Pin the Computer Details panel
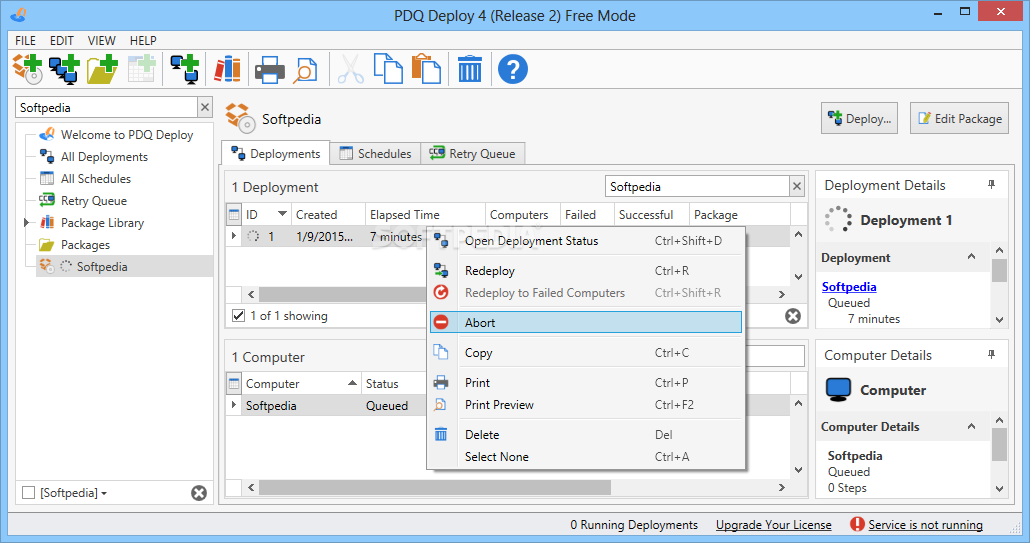Screen dimensions: 1030x543 991,355
